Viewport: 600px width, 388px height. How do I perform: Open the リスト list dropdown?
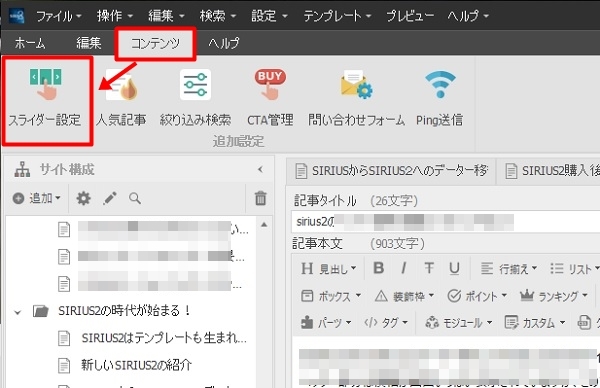pos(574,269)
